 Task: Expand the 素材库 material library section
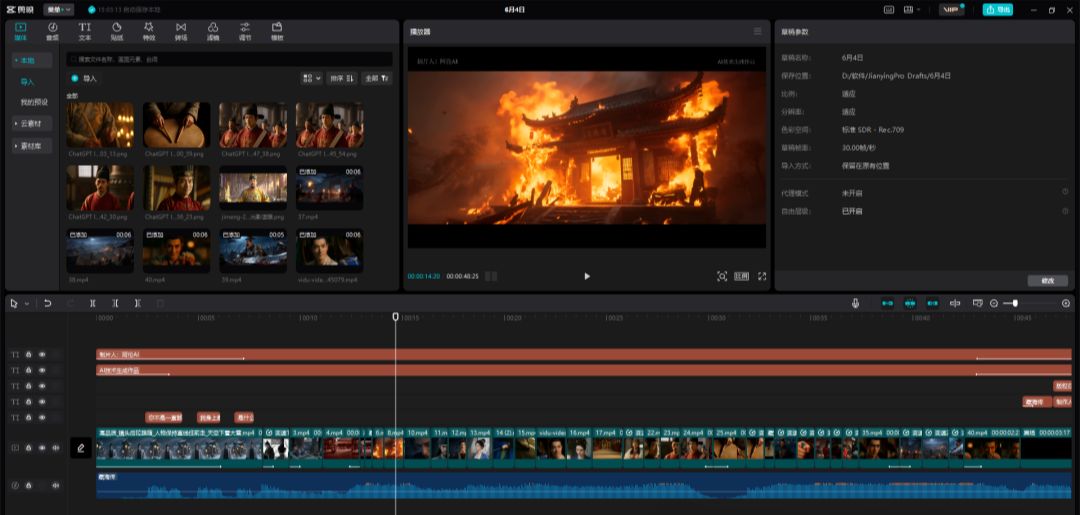pos(32,146)
